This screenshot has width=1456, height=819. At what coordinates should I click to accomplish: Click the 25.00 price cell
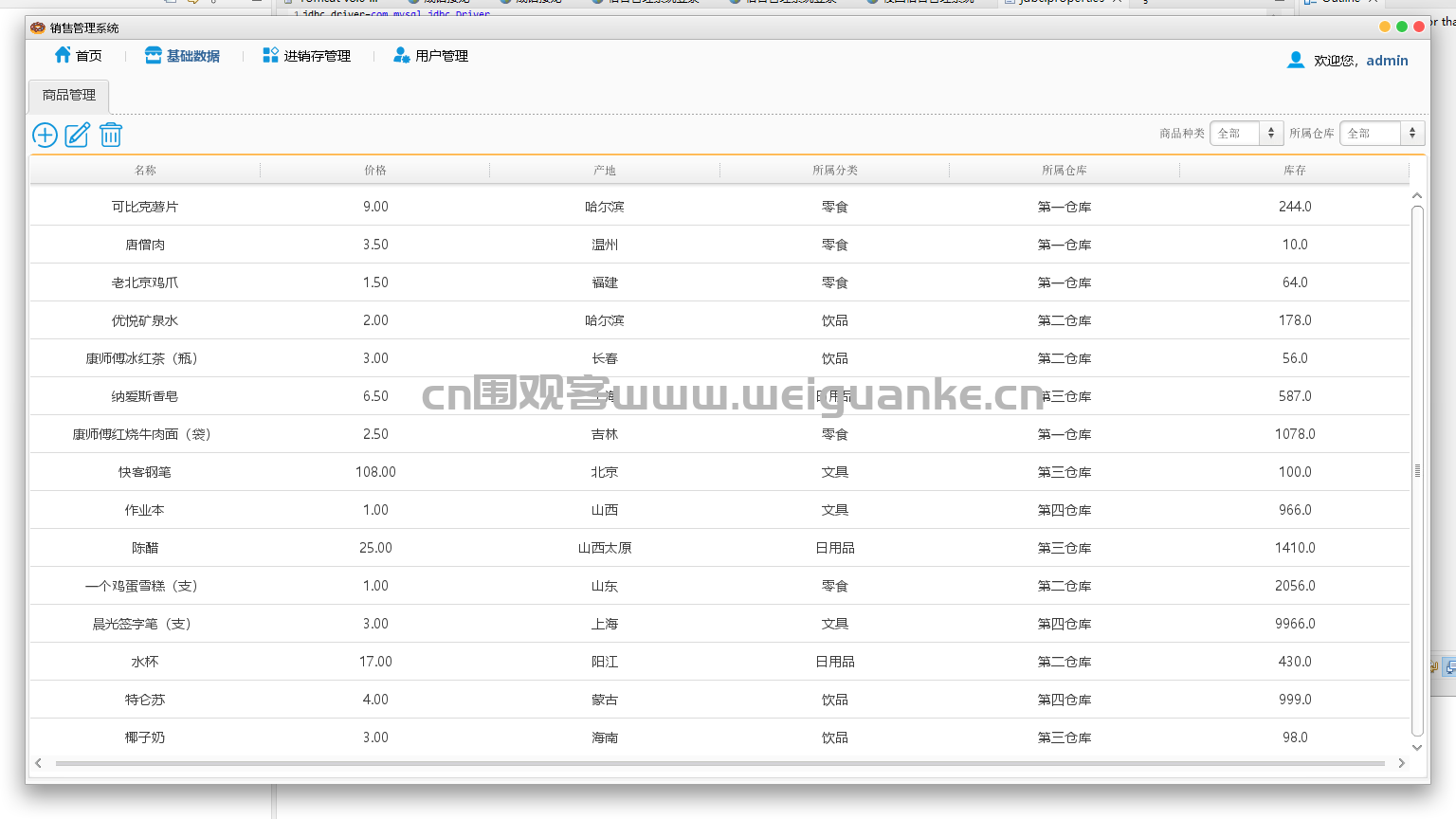click(x=375, y=548)
